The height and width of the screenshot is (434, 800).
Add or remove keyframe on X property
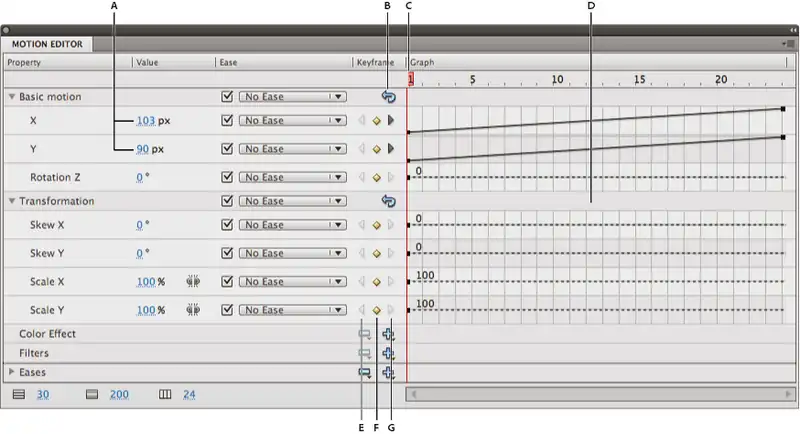pyautogui.click(x=377, y=121)
